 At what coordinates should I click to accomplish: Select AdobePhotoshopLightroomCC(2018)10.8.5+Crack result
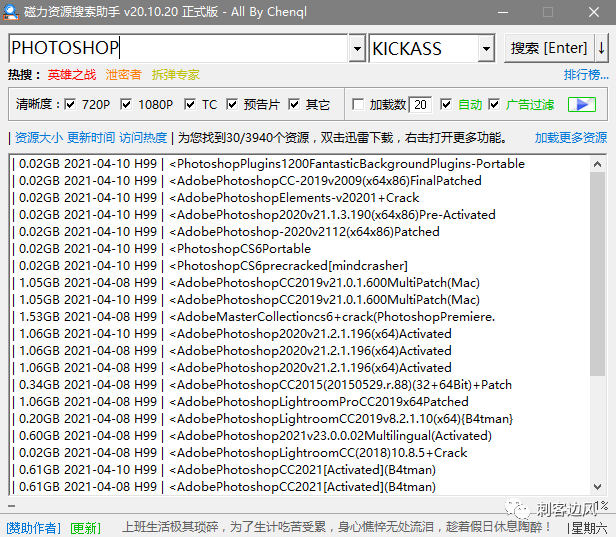pos(301,453)
